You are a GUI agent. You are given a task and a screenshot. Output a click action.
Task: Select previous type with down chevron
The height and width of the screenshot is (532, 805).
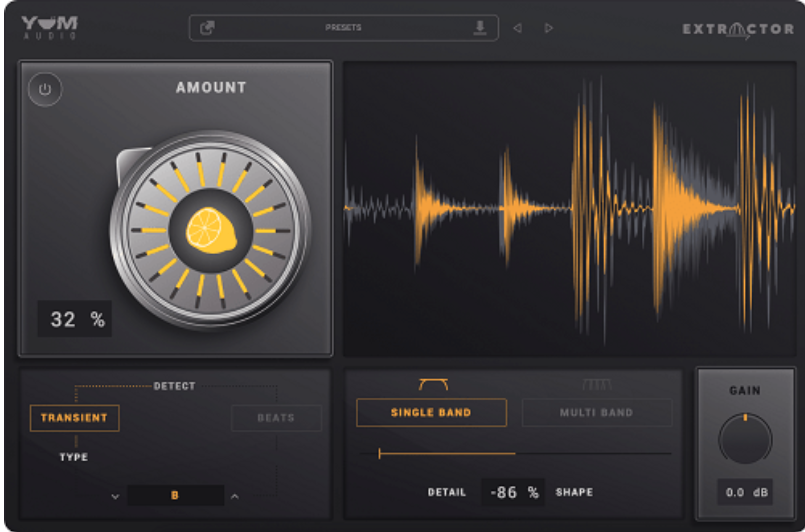coord(116,496)
